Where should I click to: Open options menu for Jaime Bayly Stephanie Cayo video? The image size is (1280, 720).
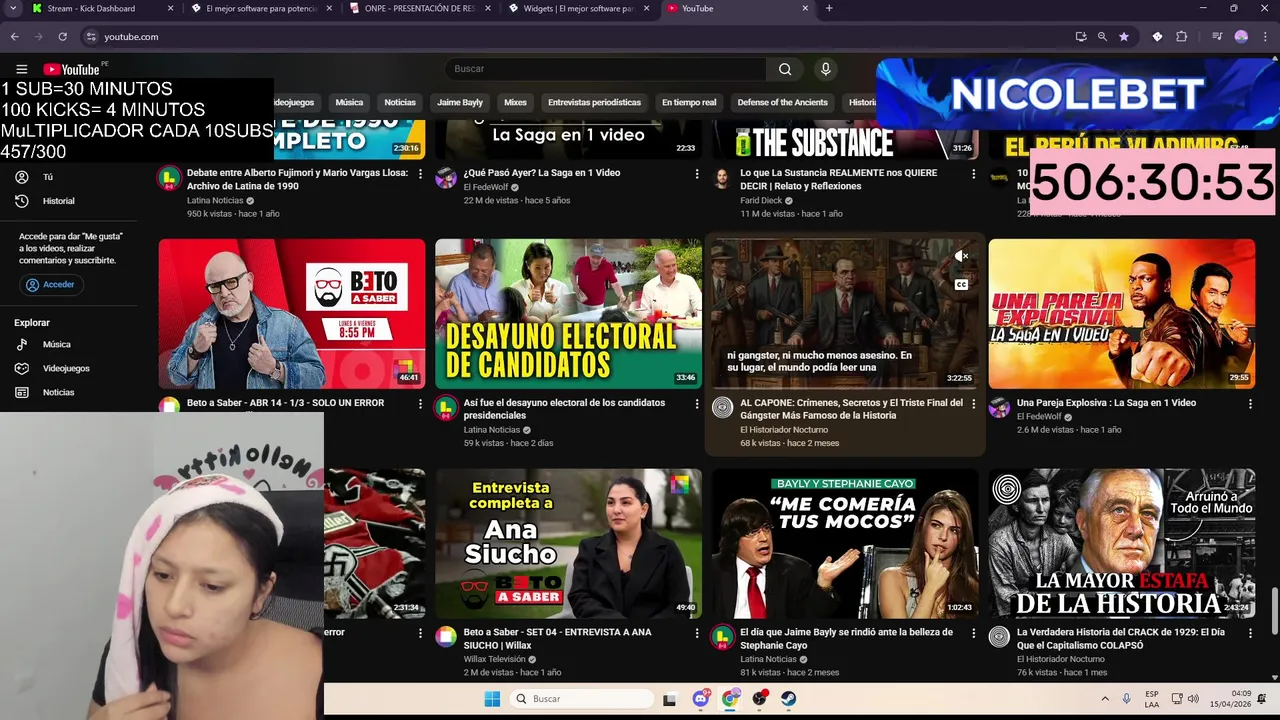[973, 634]
